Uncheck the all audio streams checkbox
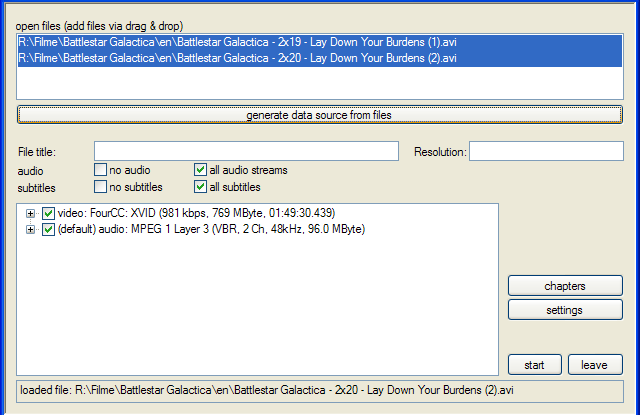Screen dimensions: 640x415 201,170
